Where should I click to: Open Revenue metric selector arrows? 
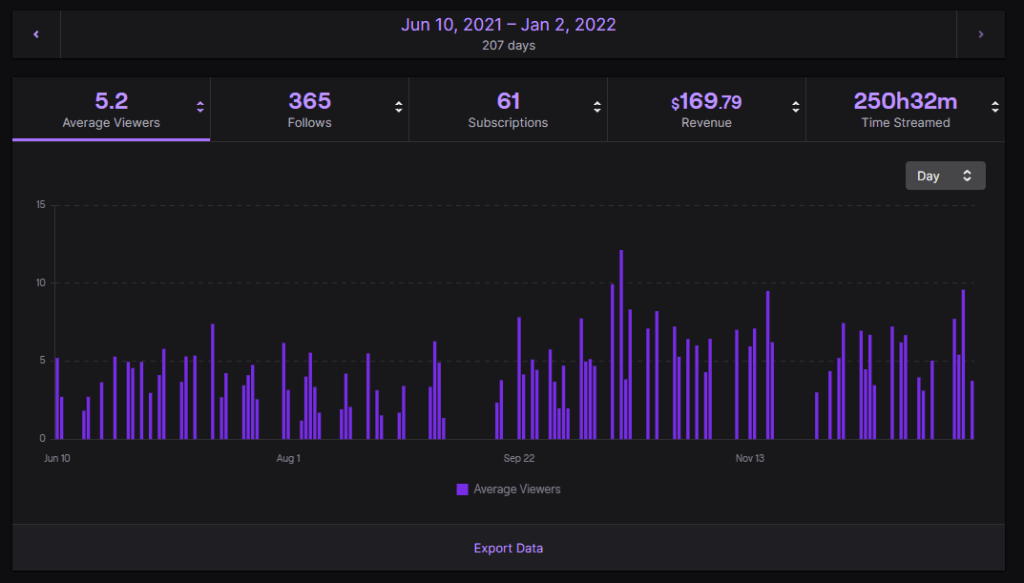(796, 108)
